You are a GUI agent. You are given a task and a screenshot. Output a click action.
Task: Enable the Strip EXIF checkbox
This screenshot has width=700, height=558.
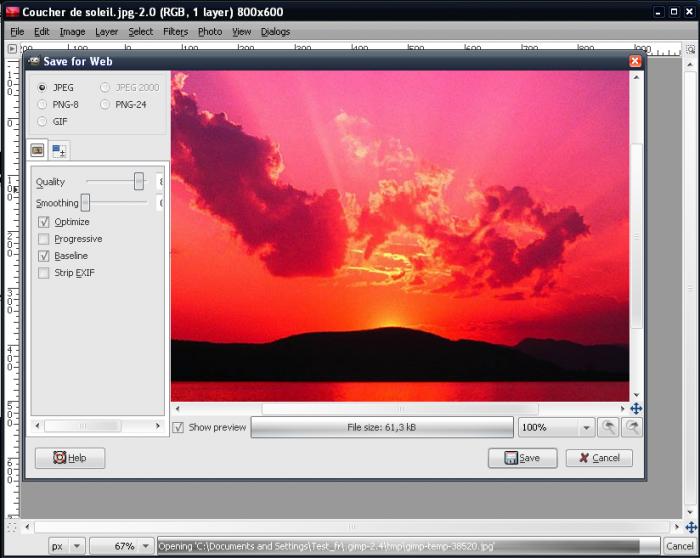(43, 273)
